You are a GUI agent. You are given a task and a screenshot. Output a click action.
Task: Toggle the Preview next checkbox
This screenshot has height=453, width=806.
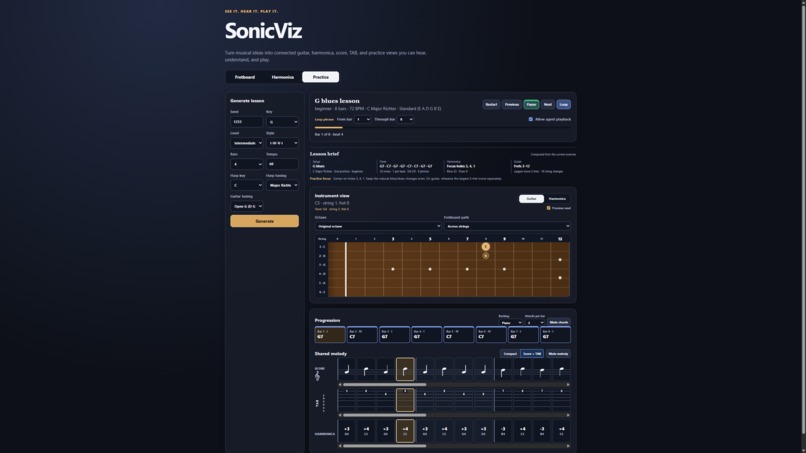(548, 208)
